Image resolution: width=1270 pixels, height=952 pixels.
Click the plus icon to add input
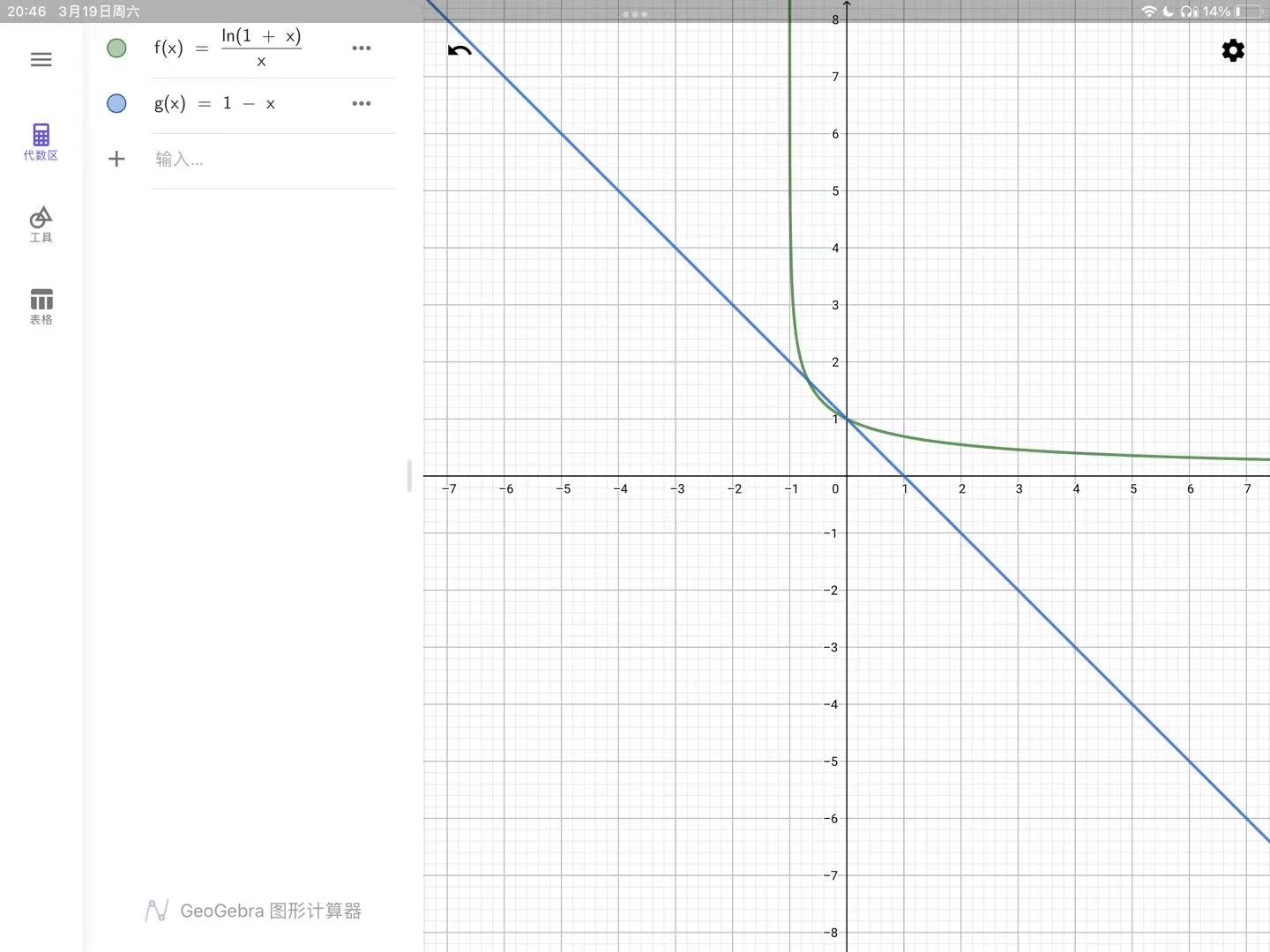pos(116,159)
